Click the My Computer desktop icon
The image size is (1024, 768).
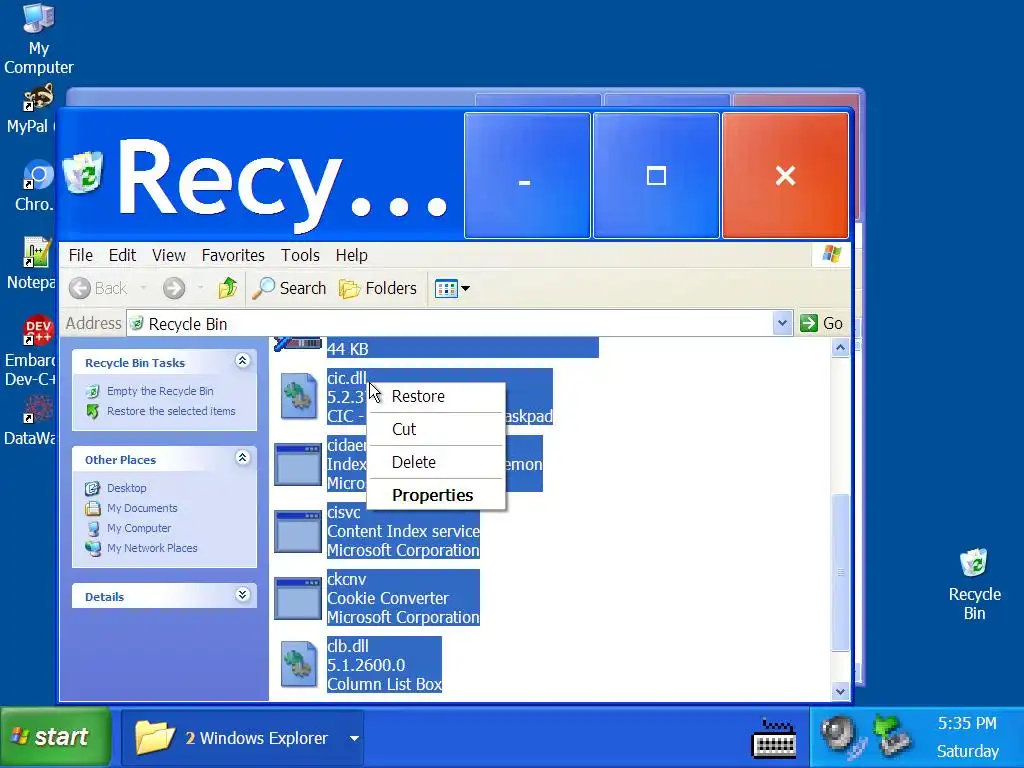38,39
